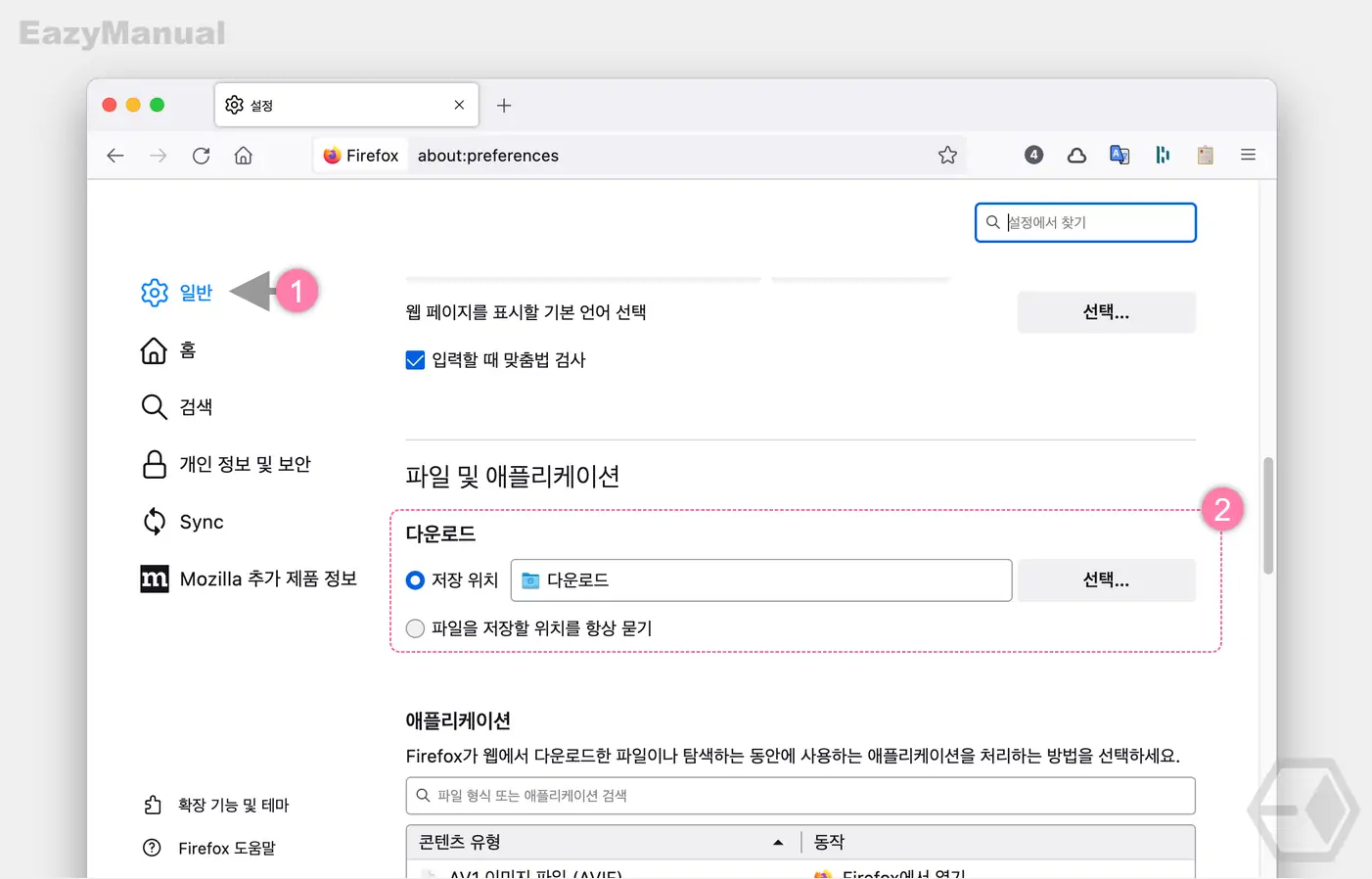Click the blue bars extension icon
Screen dimensions: 1372x879
(x=1163, y=155)
